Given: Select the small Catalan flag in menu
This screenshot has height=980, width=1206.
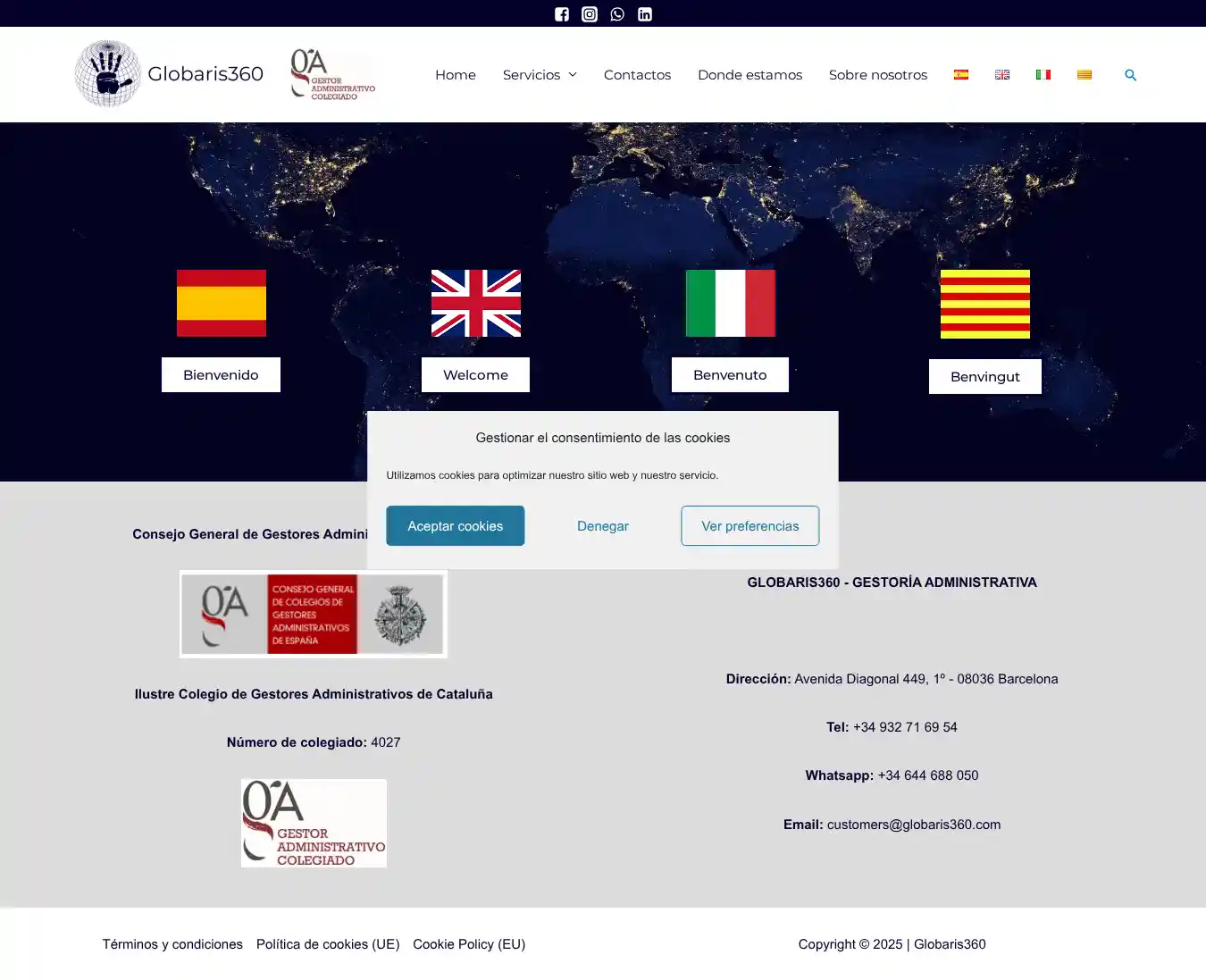Looking at the screenshot, I should (x=1085, y=75).
